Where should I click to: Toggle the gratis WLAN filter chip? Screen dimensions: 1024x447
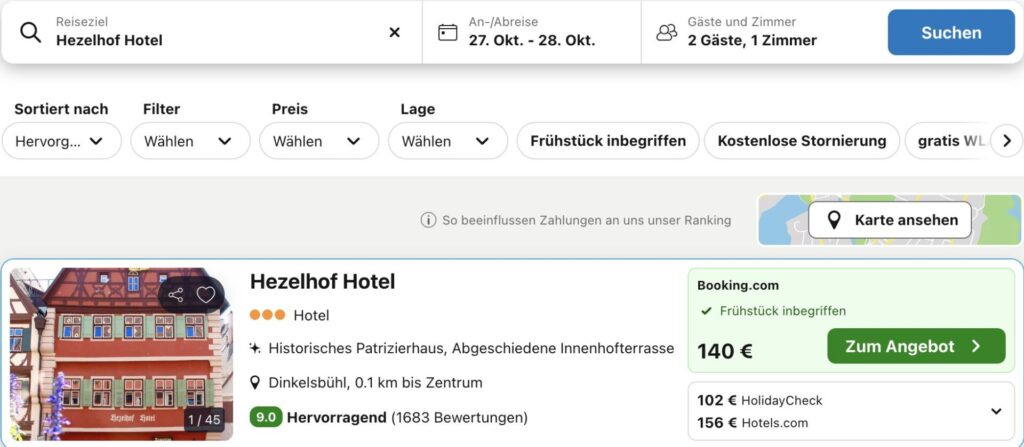pos(950,141)
